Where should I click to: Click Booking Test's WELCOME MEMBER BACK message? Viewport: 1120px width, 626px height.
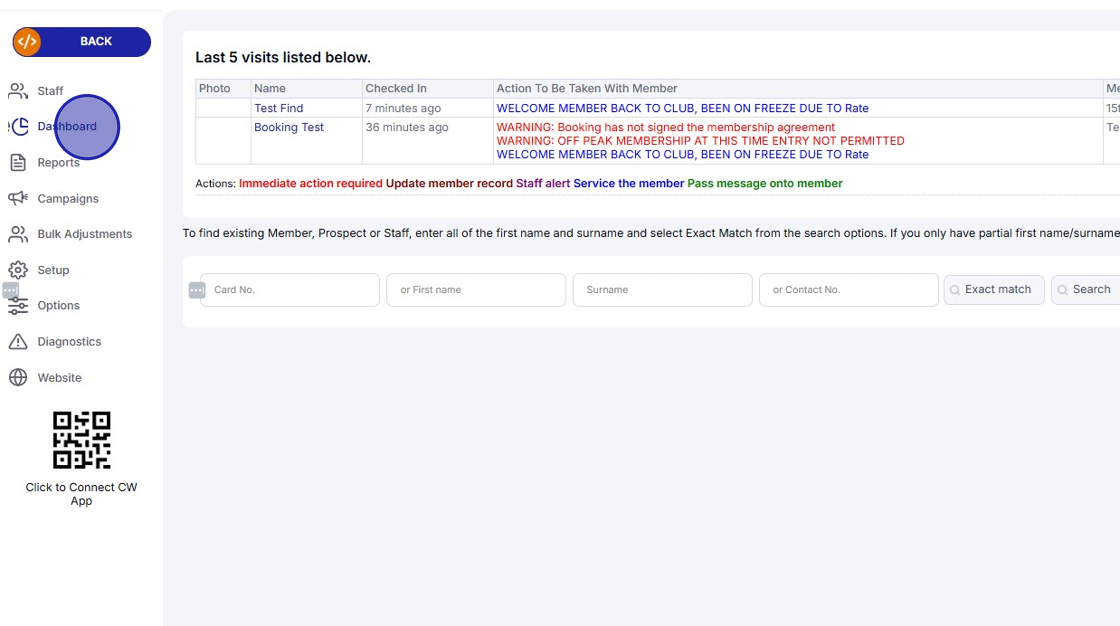tap(682, 154)
